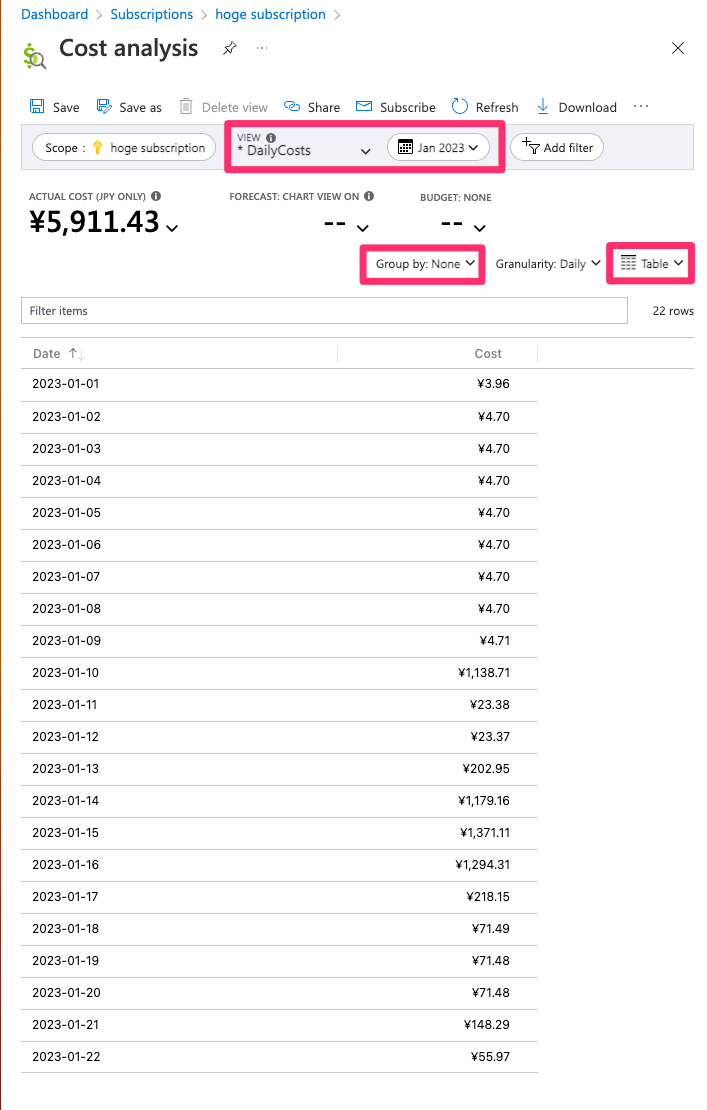Expand the Group by: None dropdown
The image size is (707, 1110).
pyautogui.click(x=425, y=264)
